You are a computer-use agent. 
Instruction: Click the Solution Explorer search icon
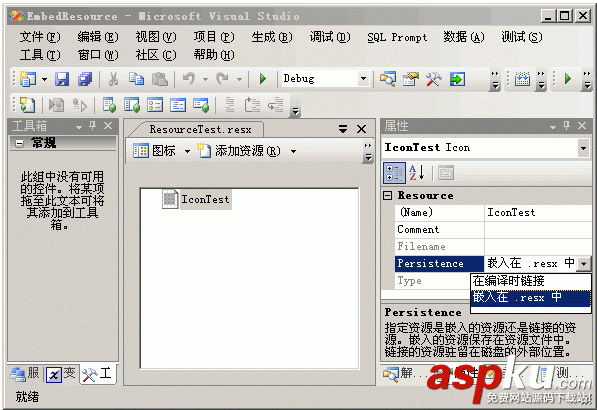(388, 79)
